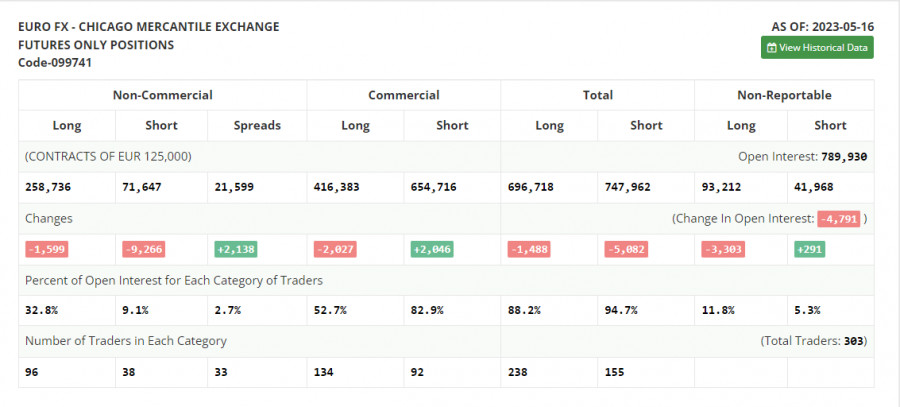The width and height of the screenshot is (900, 407).
Task: Select the Total column group header
Action: [x=597, y=95]
